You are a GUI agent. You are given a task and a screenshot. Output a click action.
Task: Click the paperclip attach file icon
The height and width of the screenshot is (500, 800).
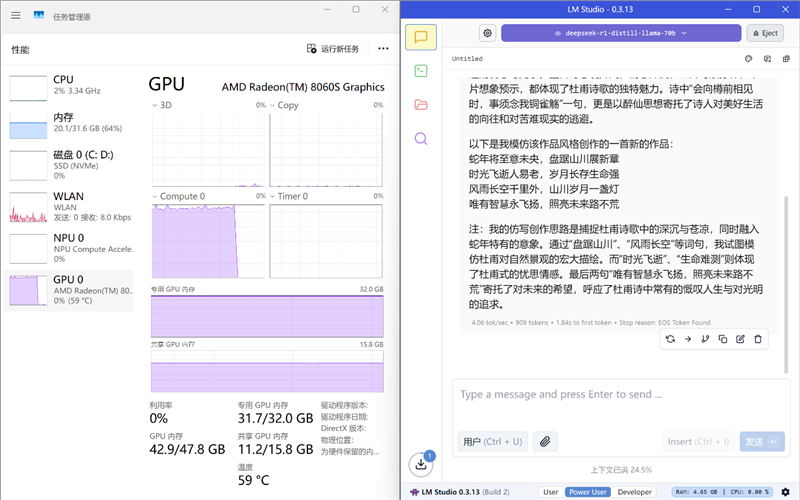[545, 441]
